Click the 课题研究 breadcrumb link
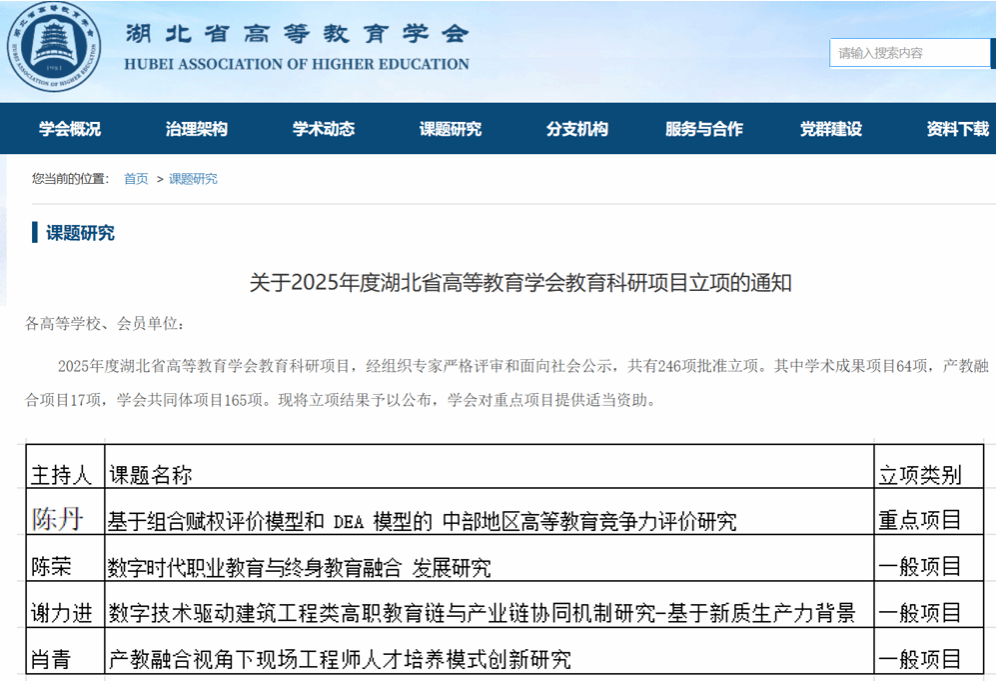Screen dimensions: 996x681 click(193, 179)
